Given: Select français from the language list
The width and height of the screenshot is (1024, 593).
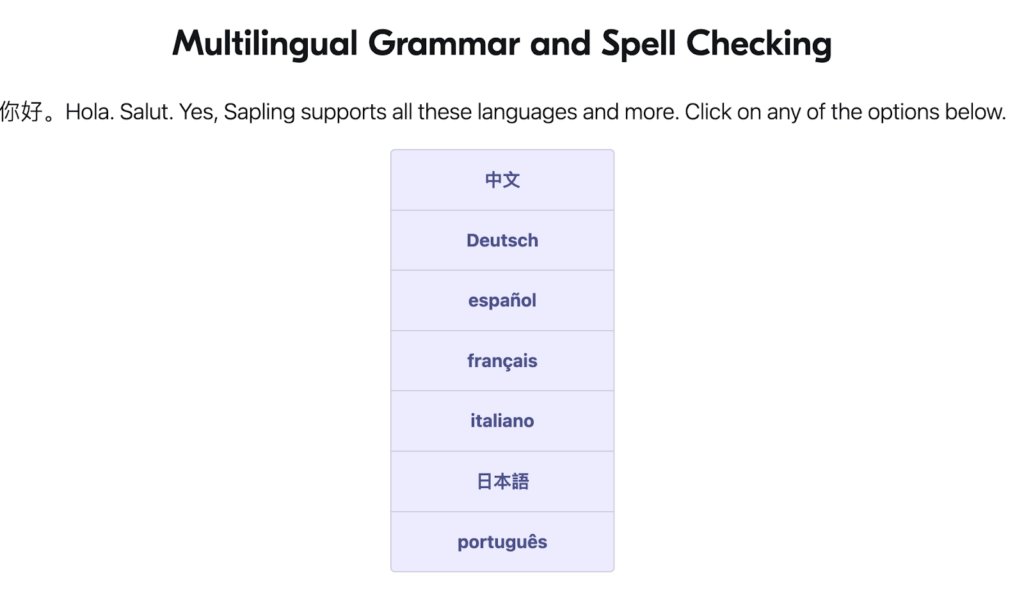Looking at the screenshot, I should pyautogui.click(x=502, y=360).
